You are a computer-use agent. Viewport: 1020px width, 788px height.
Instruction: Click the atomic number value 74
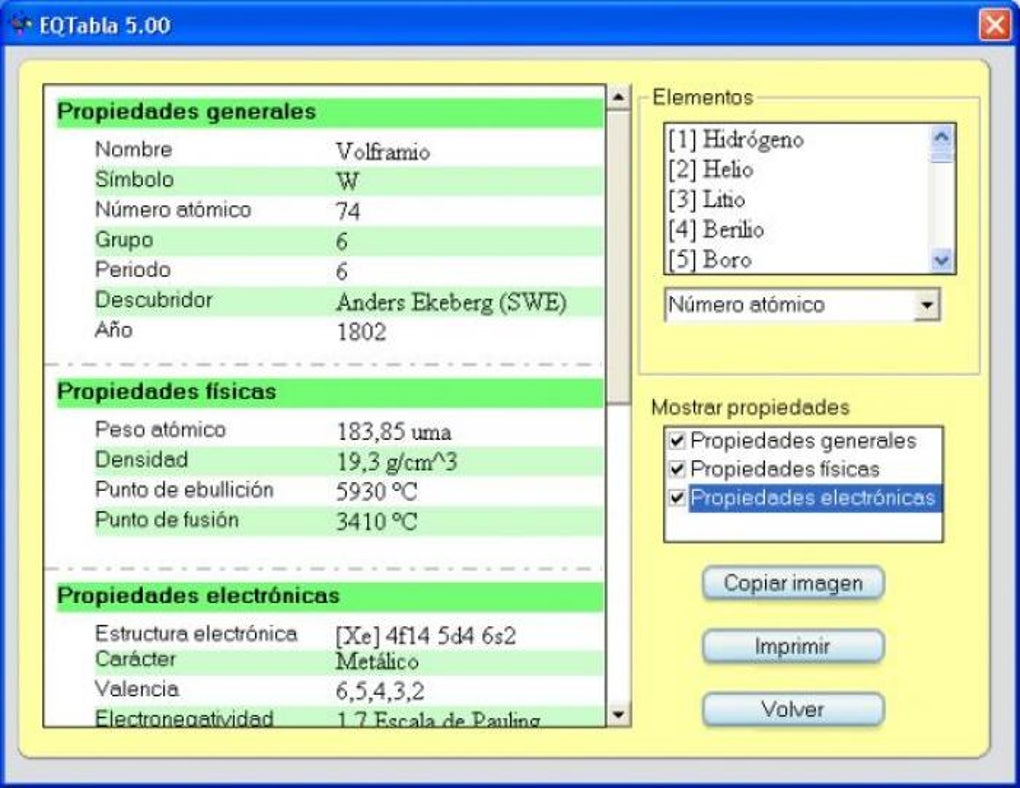click(348, 211)
